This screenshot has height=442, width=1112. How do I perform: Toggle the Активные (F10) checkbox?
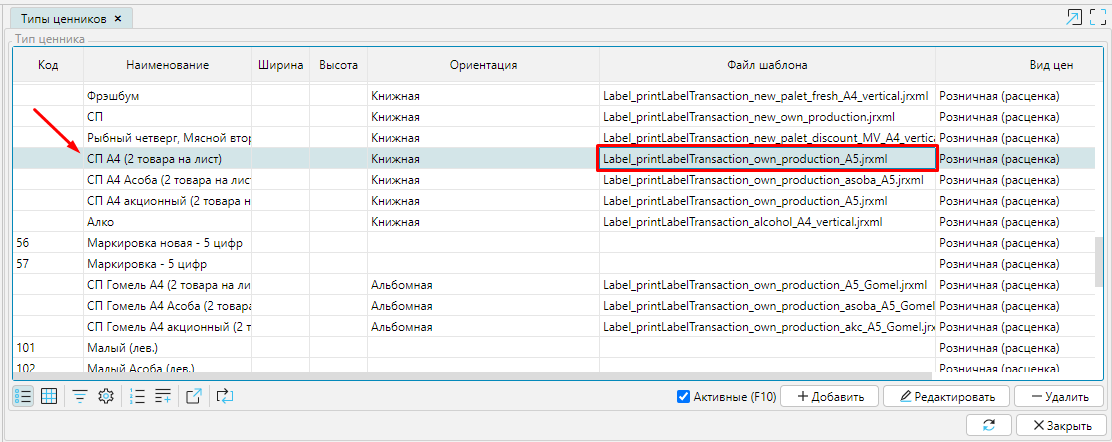coord(684,396)
